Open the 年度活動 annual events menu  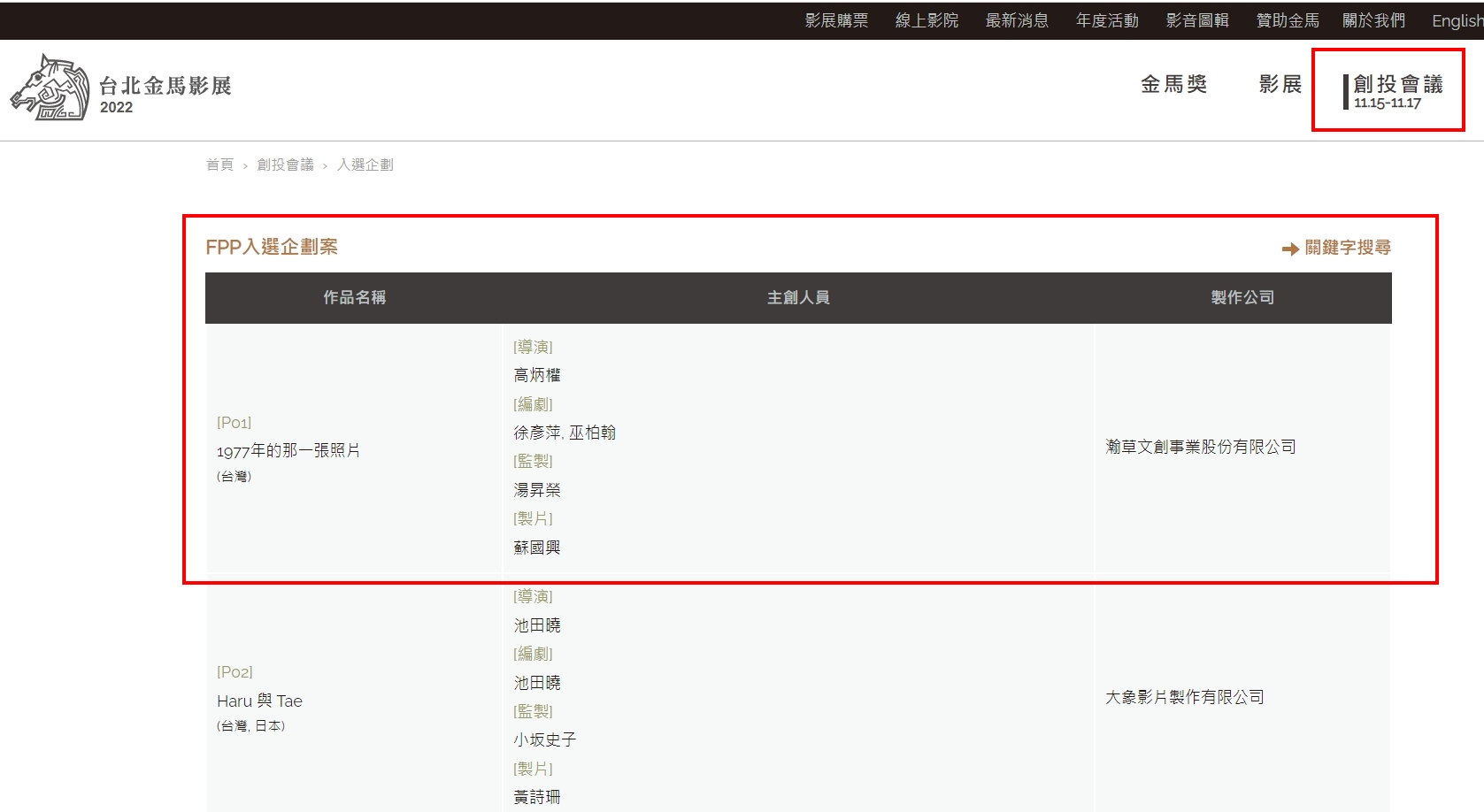click(x=1107, y=19)
